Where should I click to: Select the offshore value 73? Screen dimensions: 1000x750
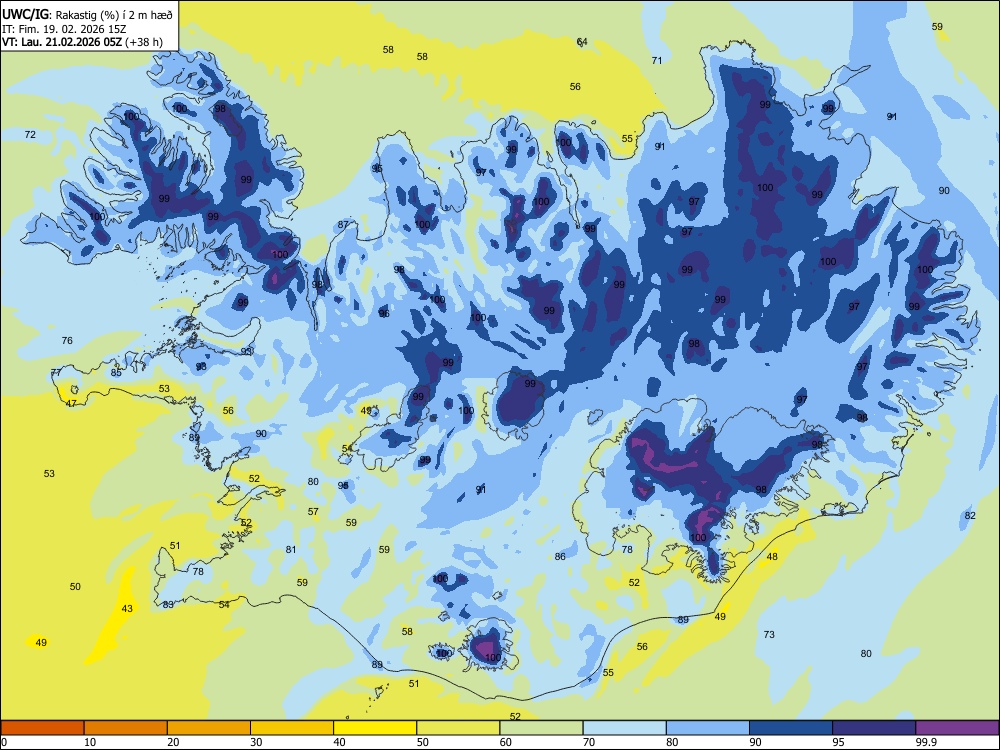click(769, 635)
